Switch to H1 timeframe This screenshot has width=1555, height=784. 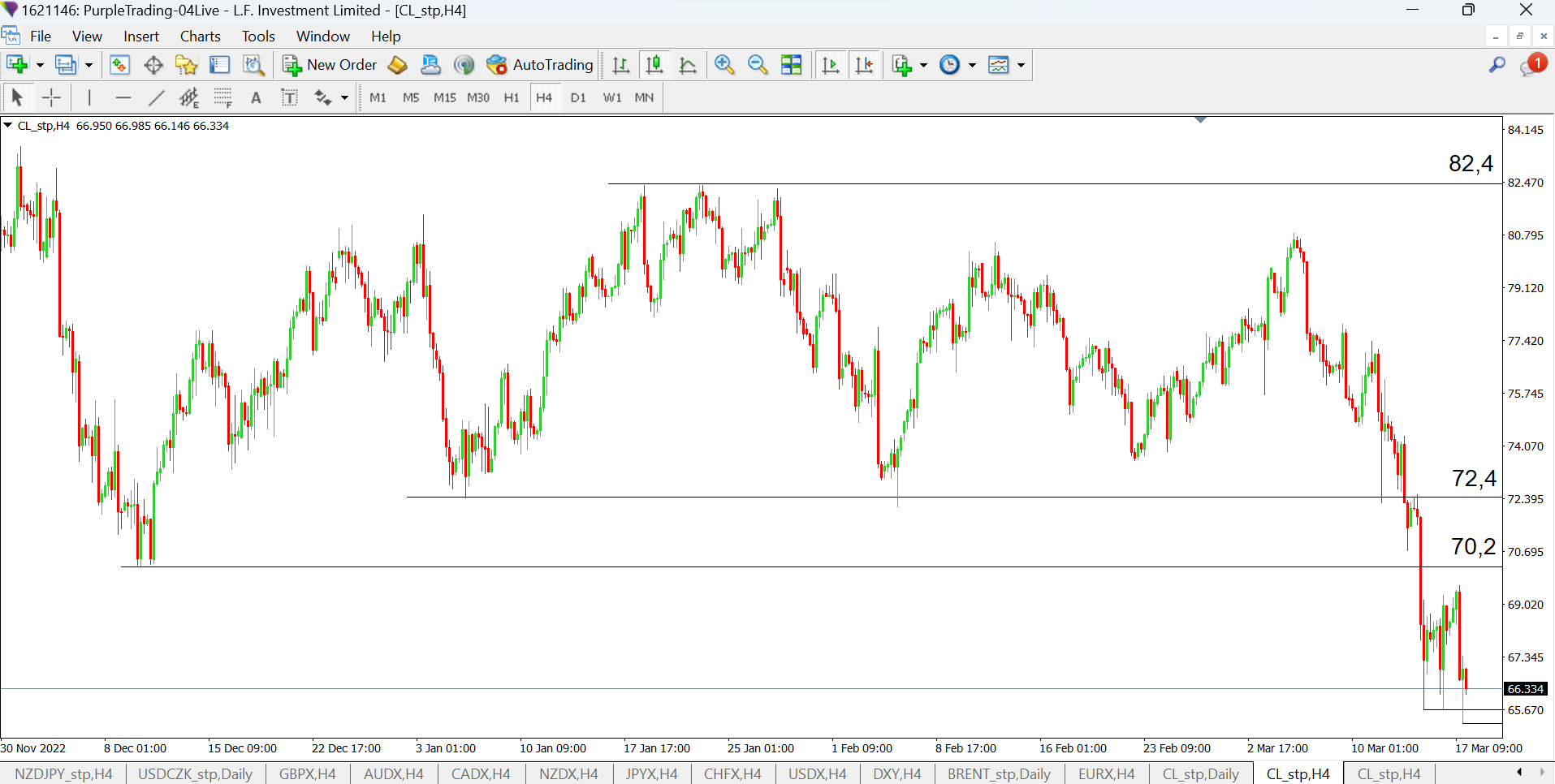pos(512,98)
